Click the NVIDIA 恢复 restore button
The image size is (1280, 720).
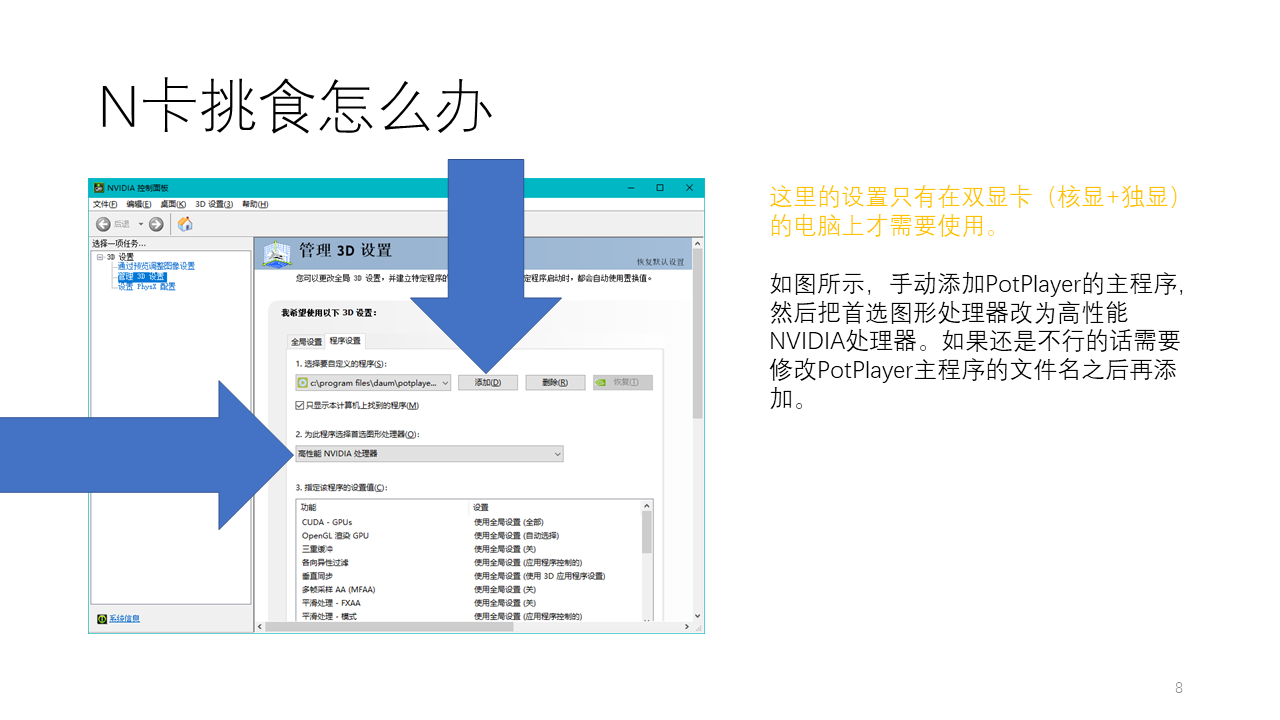click(x=622, y=382)
